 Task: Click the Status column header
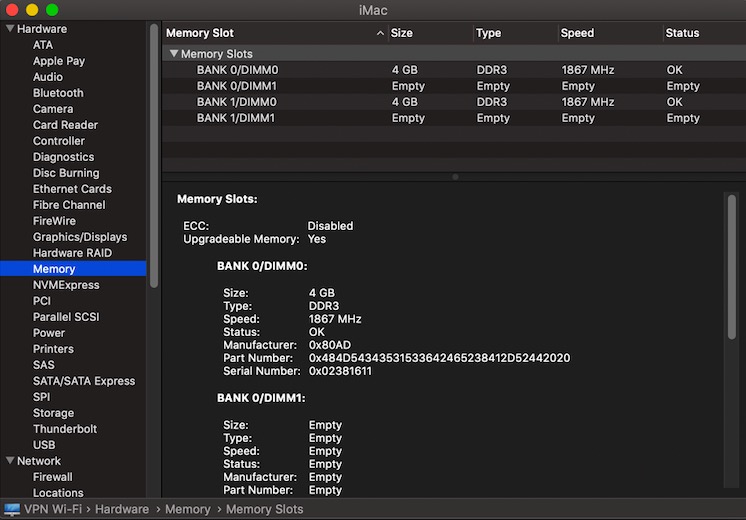click(683, 33)
